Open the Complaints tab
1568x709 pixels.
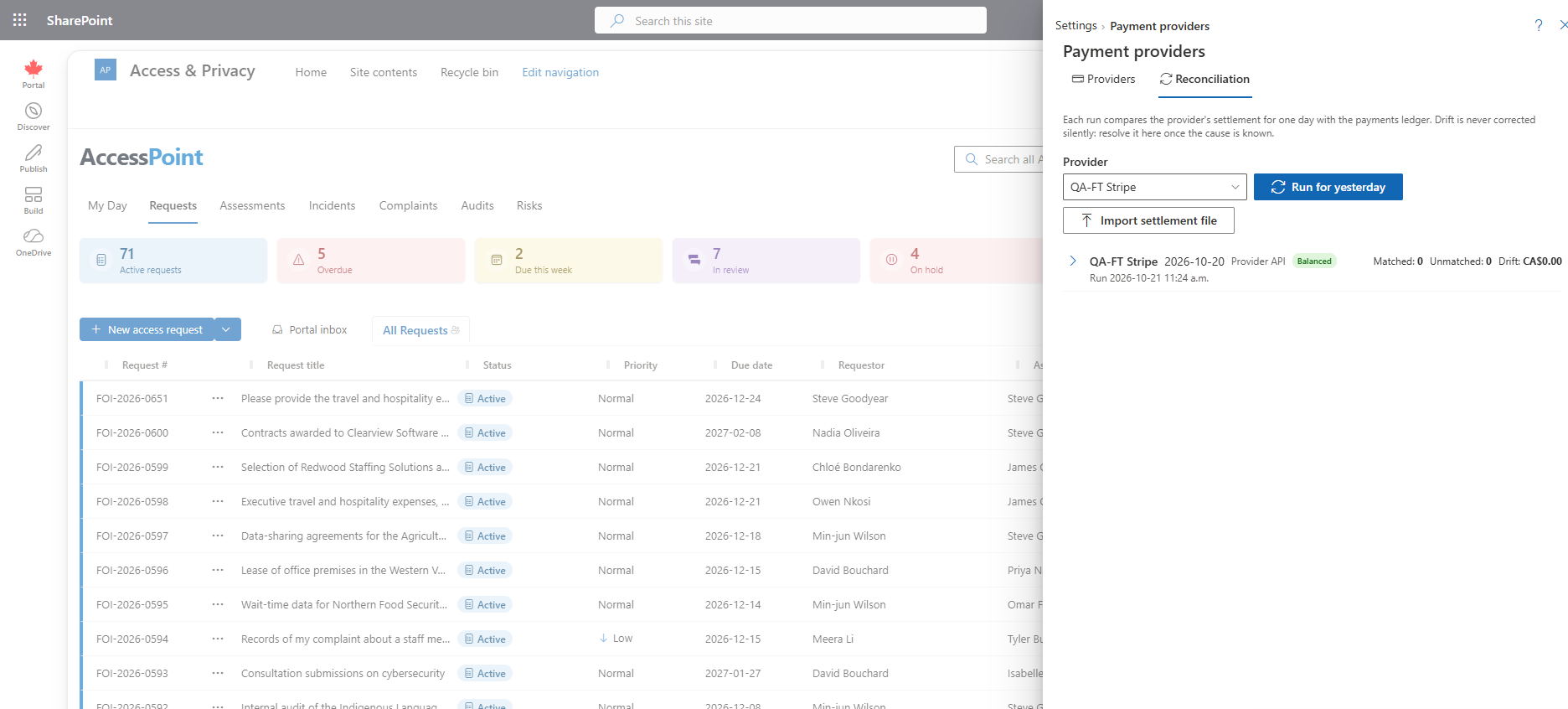tap(408, 205)
